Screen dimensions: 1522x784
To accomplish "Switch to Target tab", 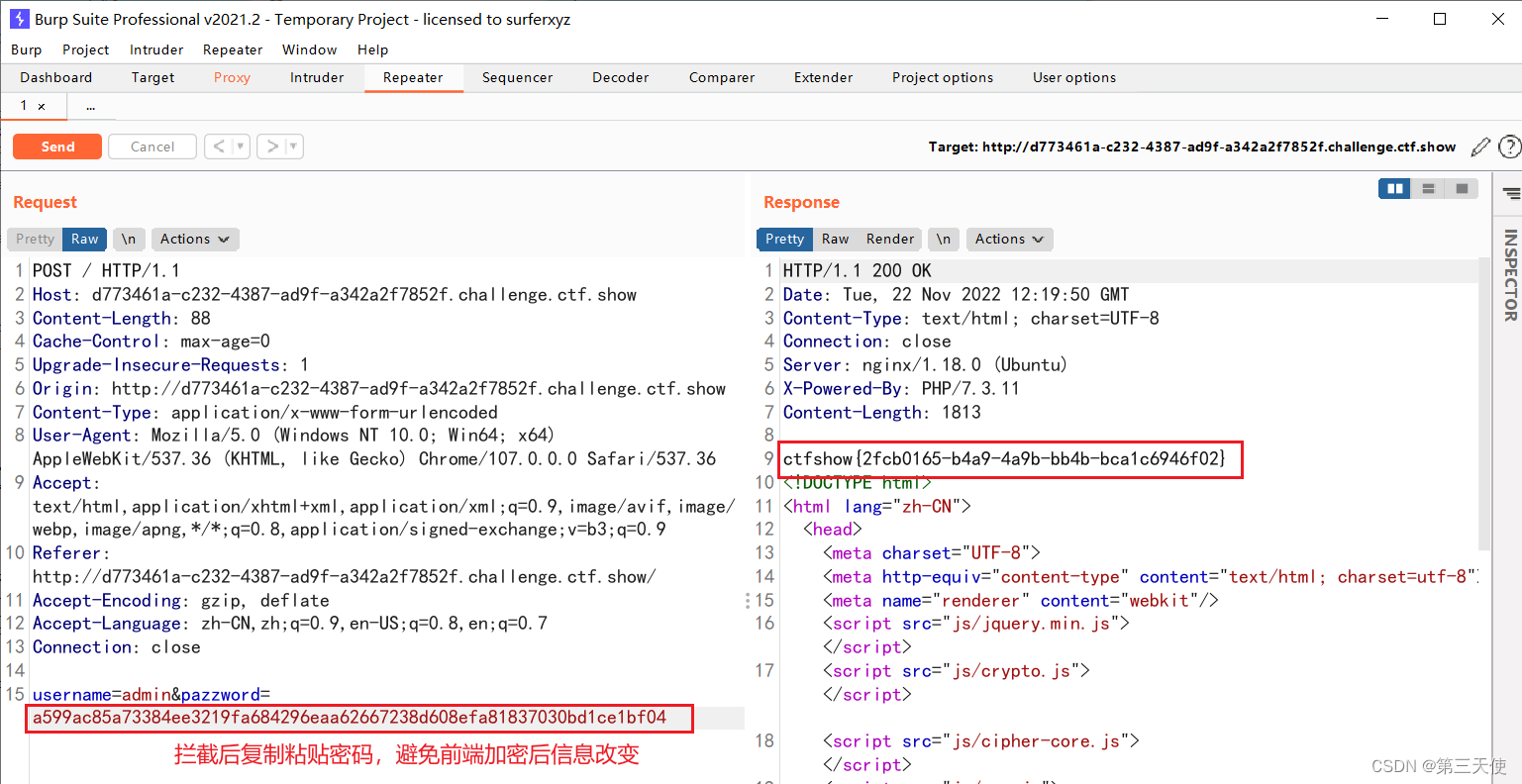I will pyautogui.click(x=152, y=77).
